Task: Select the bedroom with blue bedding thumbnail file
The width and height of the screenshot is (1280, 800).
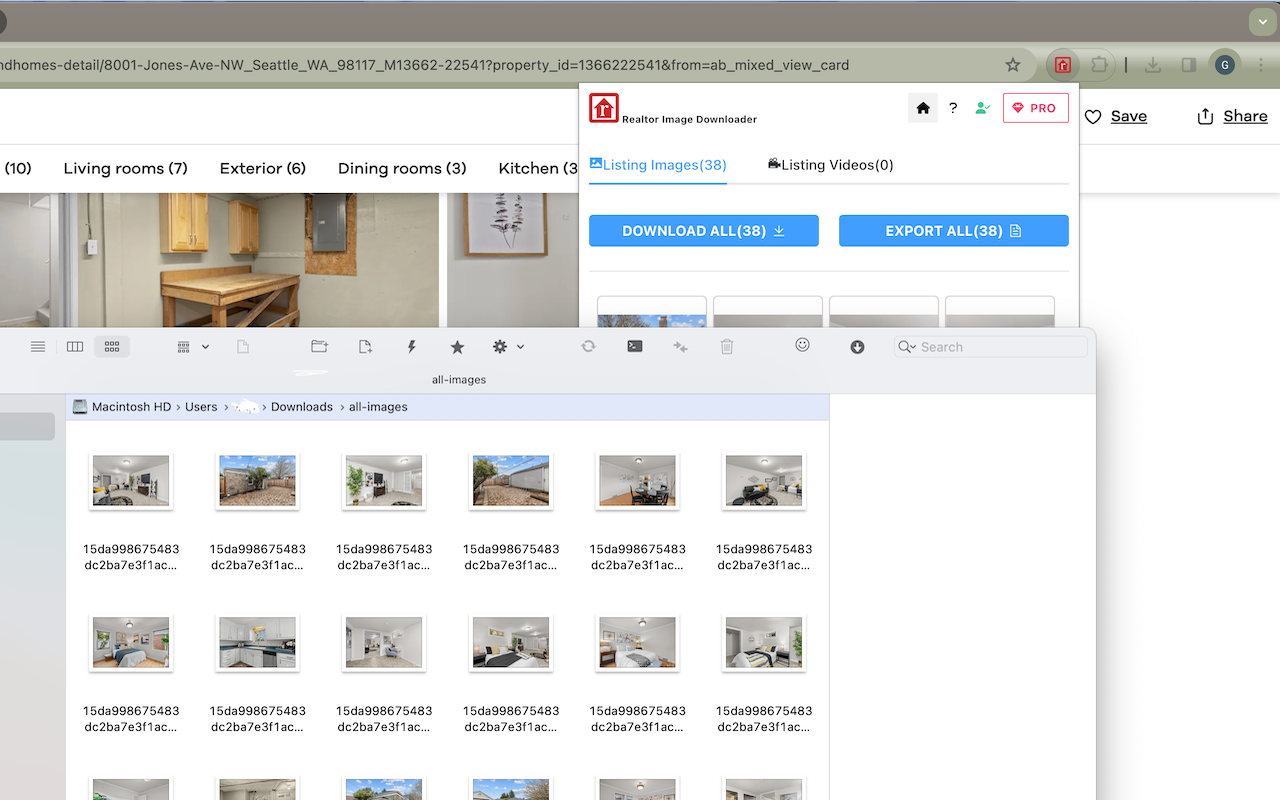Action: 131,642
